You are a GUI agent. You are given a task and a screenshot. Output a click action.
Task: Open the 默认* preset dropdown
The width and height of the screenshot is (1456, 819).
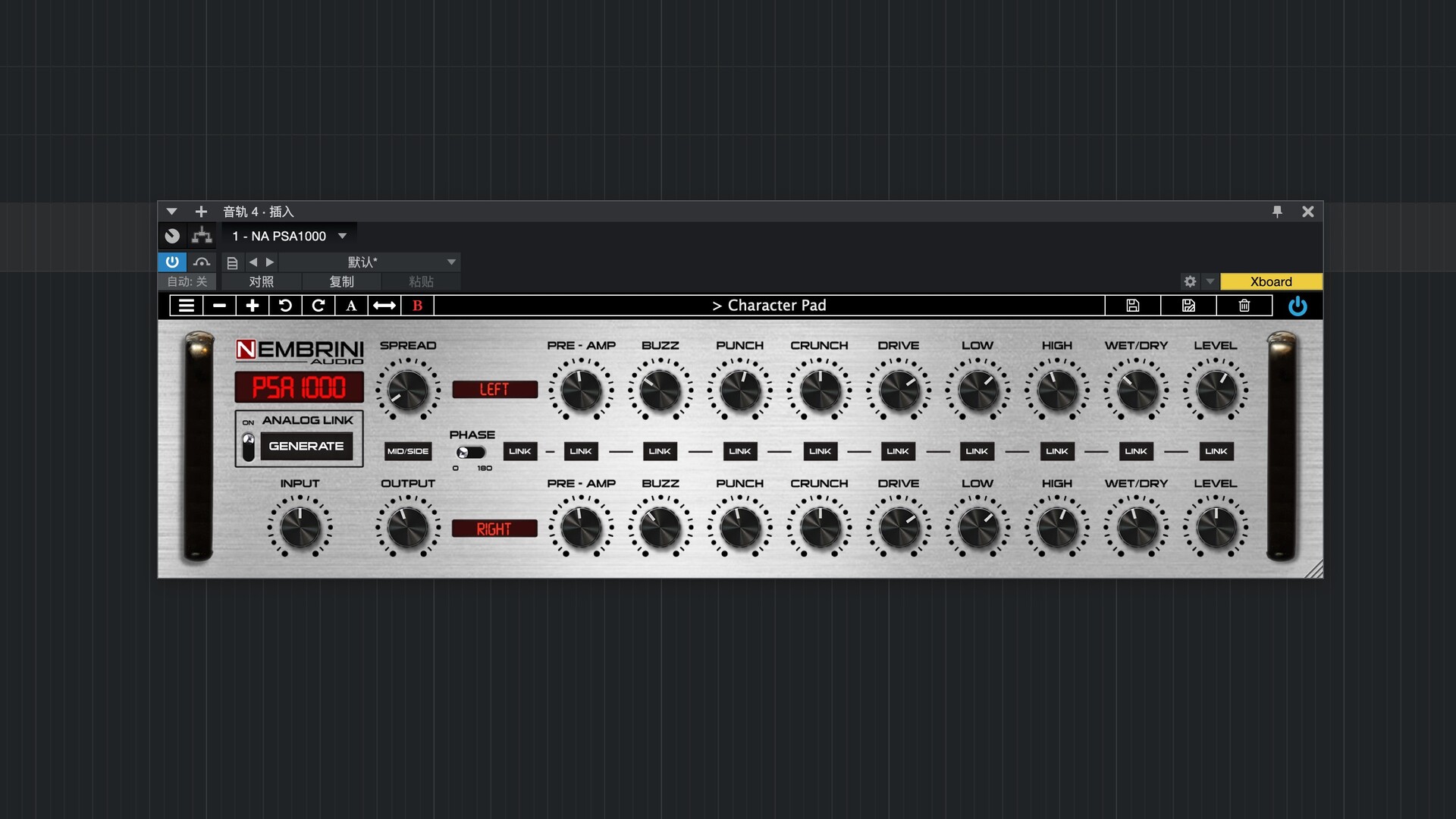pos(369,262)
